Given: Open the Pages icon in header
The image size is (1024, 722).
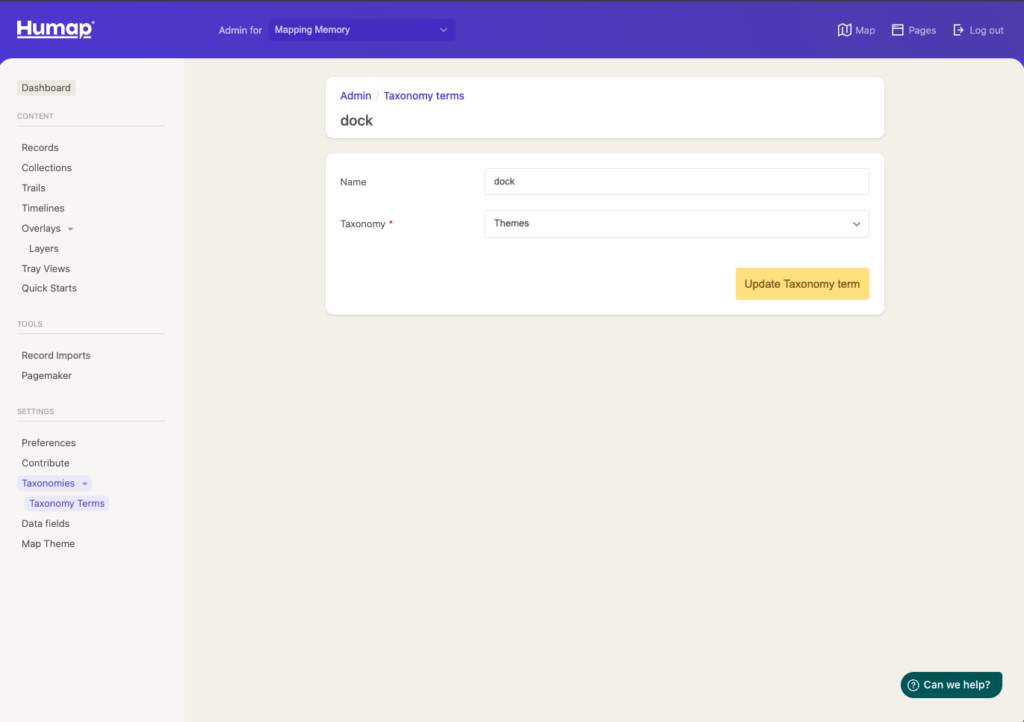Looking at the screenshot, I should point(897,30).
